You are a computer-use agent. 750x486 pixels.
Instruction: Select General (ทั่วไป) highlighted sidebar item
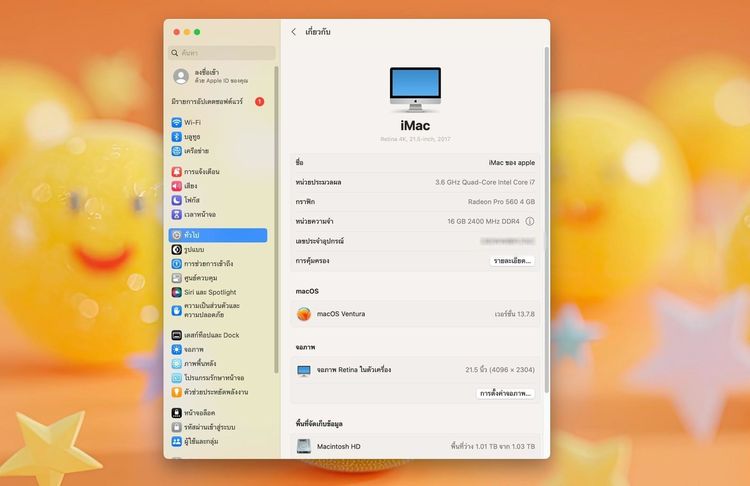218,235
